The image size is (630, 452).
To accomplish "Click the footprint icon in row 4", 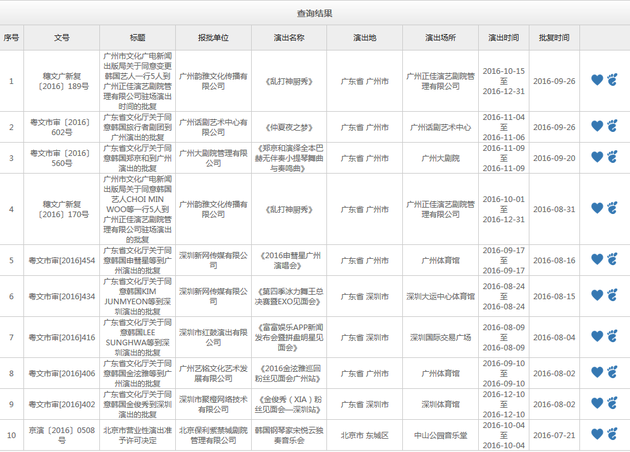I will click(612, 208).
